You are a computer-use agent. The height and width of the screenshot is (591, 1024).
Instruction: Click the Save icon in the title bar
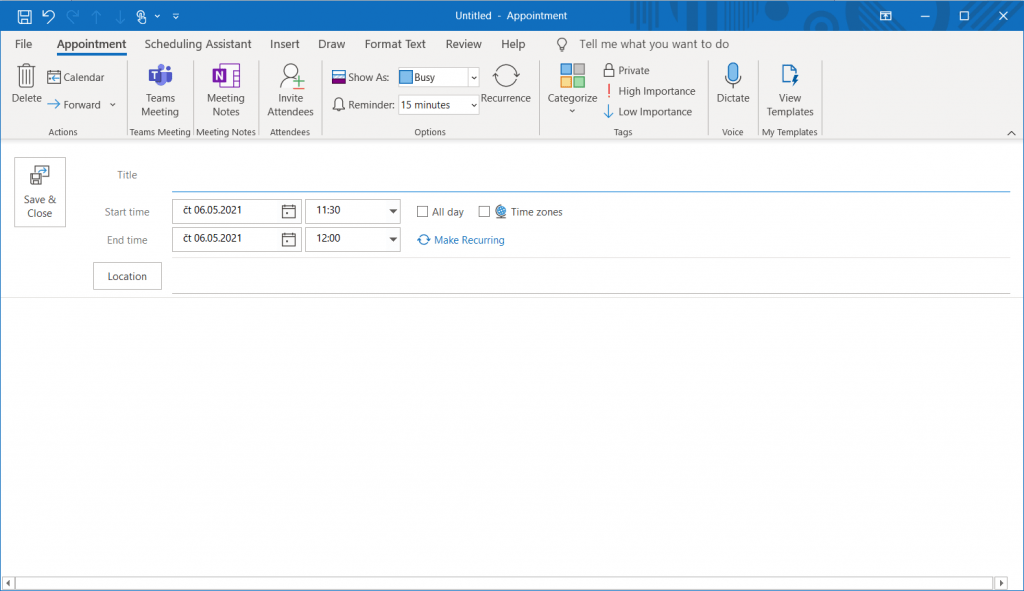pyautogui.click(x=24, y=16)
